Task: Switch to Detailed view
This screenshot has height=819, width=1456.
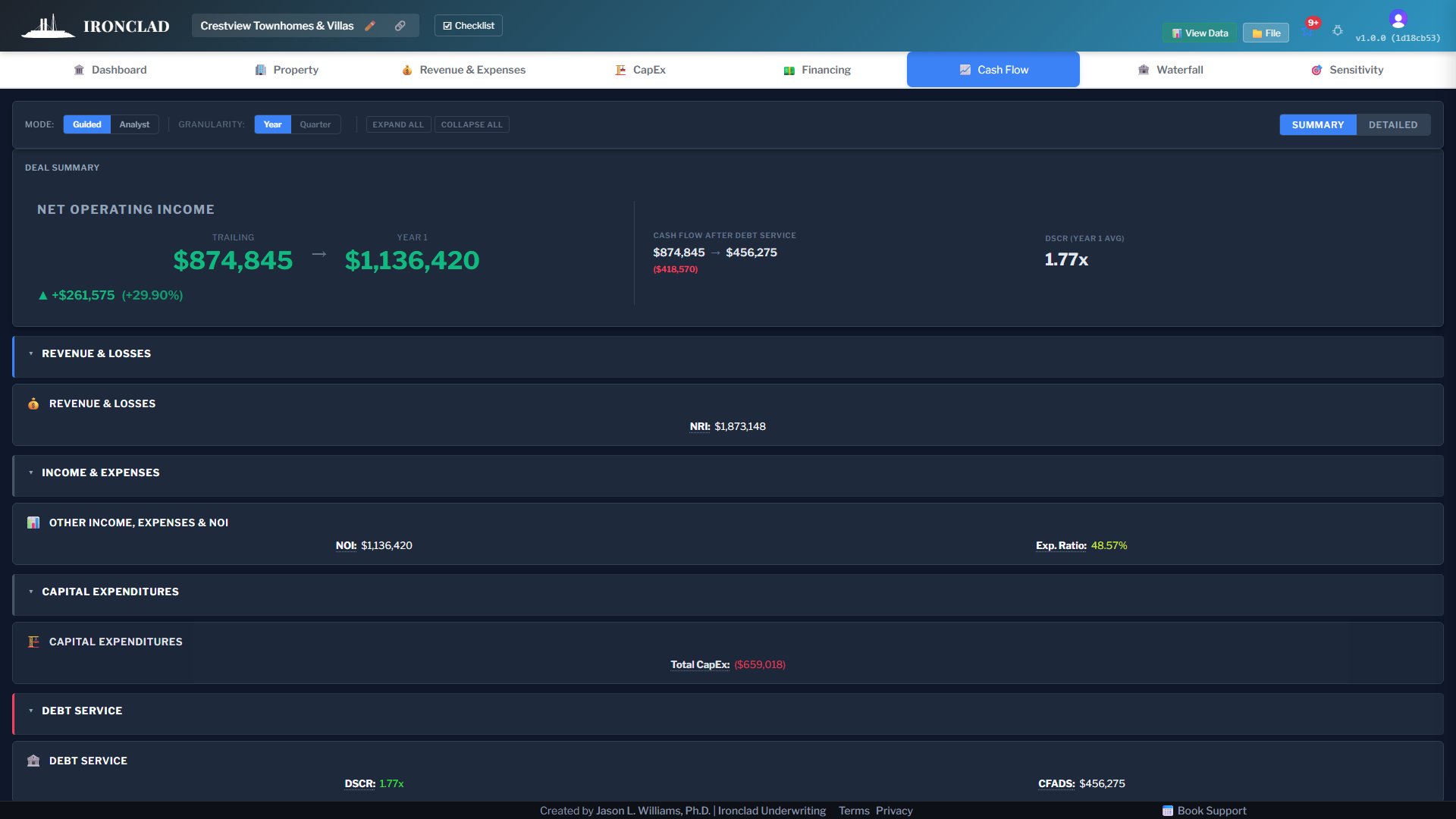Action: tap(1393, 125)
